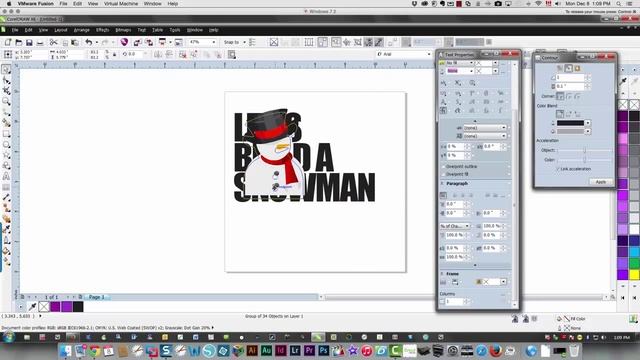Open the Effects menu

pyautogui.click(x=102, y=30)
